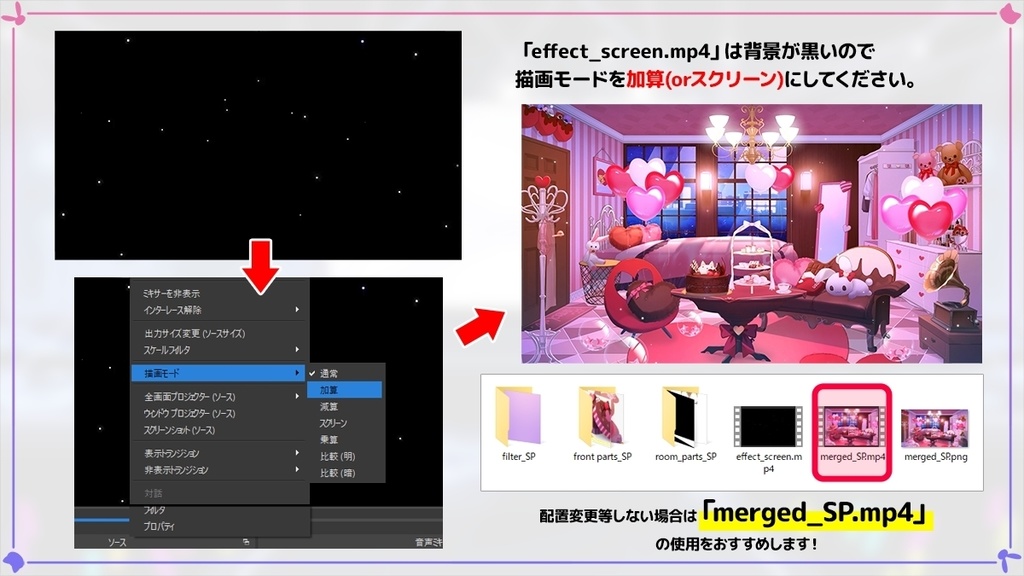Select the merged_SP.png image file
This screenshot has height=576, width=1024.
pos(935,425)
